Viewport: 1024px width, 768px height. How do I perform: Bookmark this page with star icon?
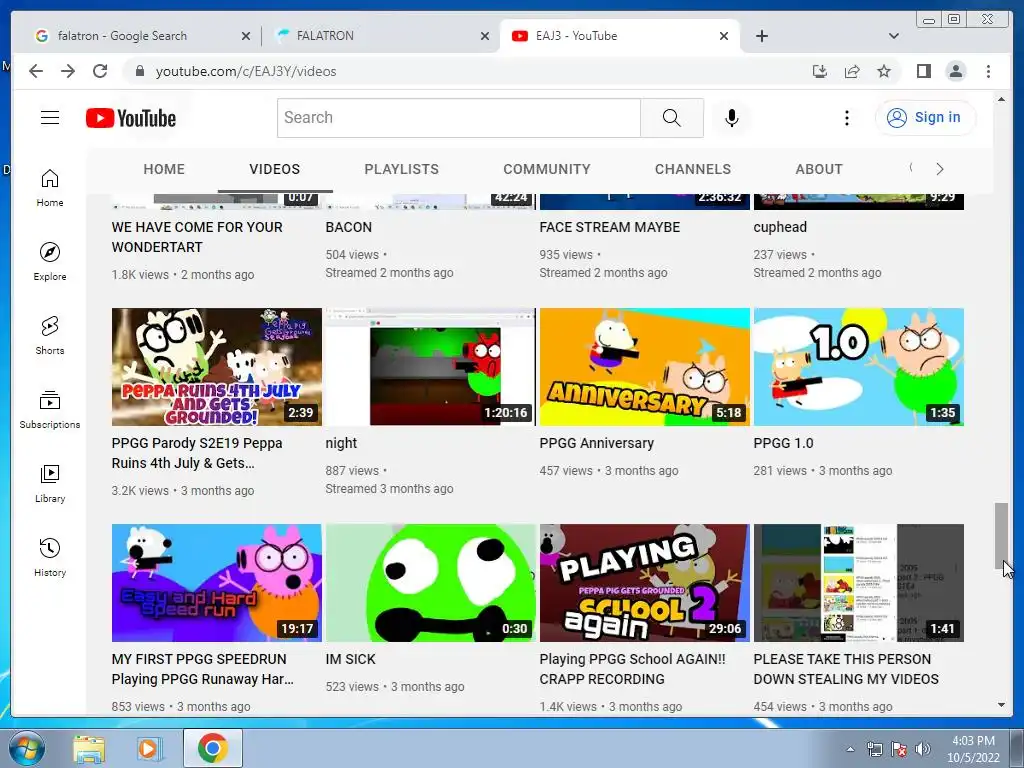click(x=884, y=71)
